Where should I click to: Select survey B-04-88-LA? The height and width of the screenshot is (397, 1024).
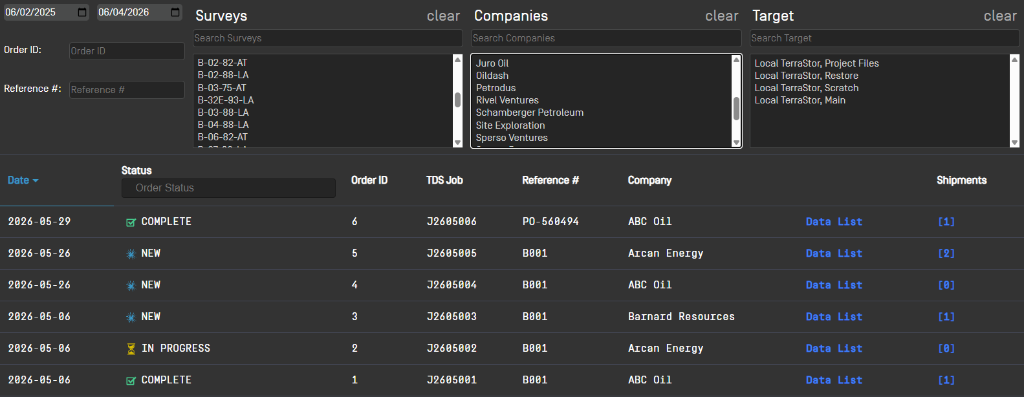(x=222, y=125)
